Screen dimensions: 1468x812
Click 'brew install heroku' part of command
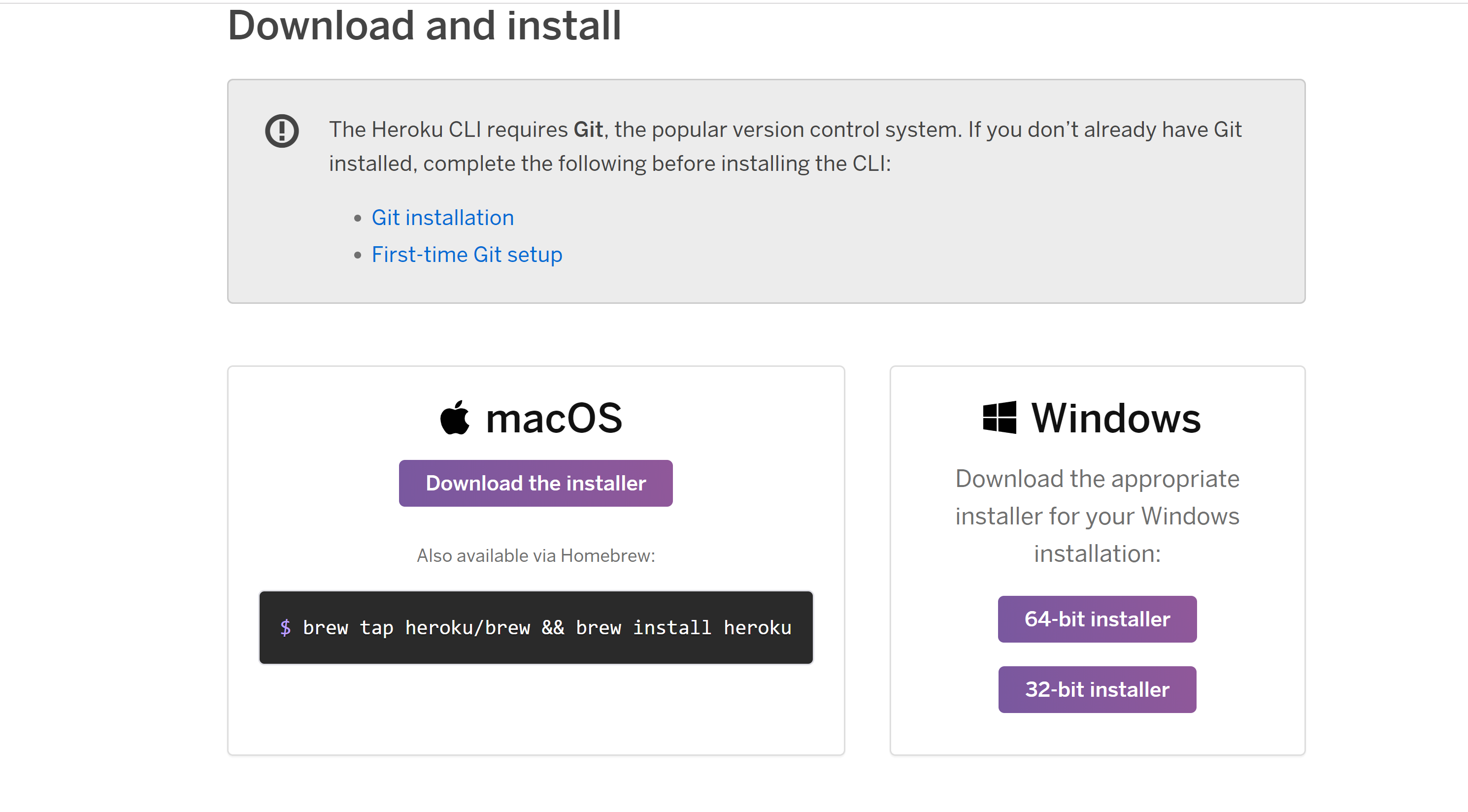(x=683, y=627)
